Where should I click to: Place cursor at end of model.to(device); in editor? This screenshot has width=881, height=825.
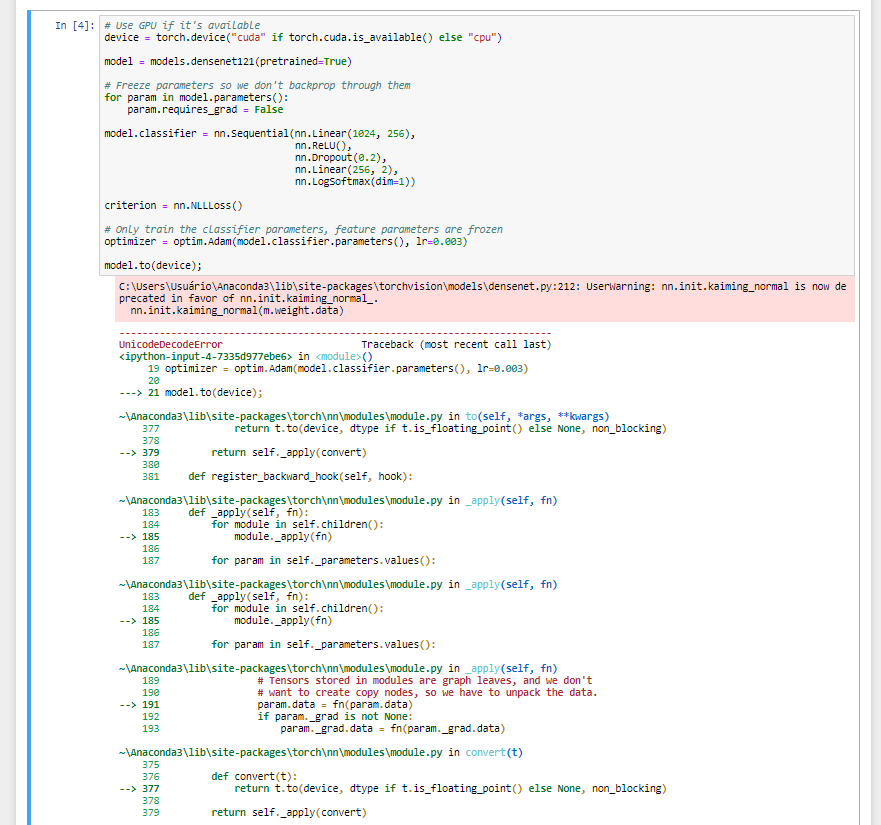[203, 265]
